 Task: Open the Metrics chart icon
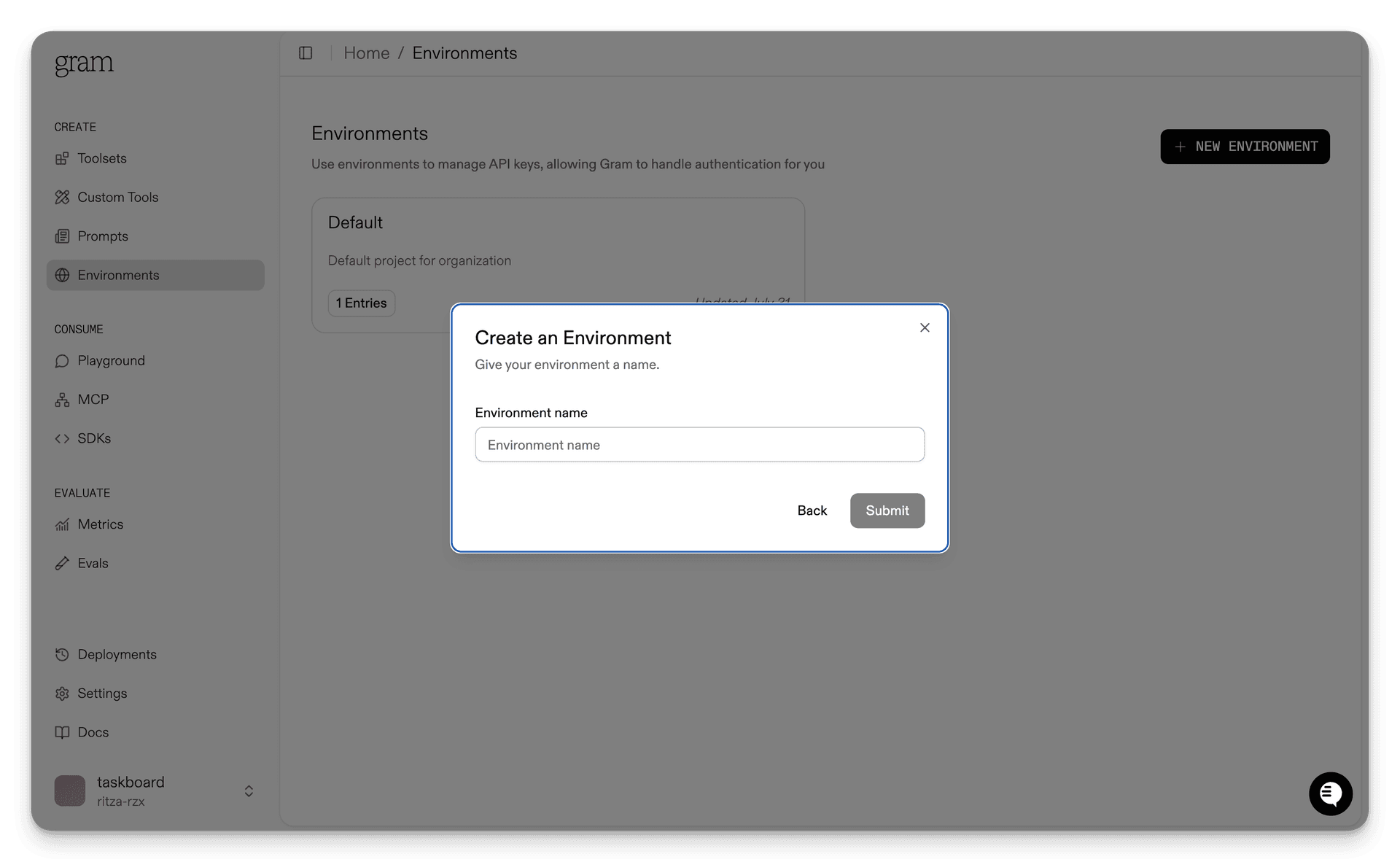click(x=63, y=524)
